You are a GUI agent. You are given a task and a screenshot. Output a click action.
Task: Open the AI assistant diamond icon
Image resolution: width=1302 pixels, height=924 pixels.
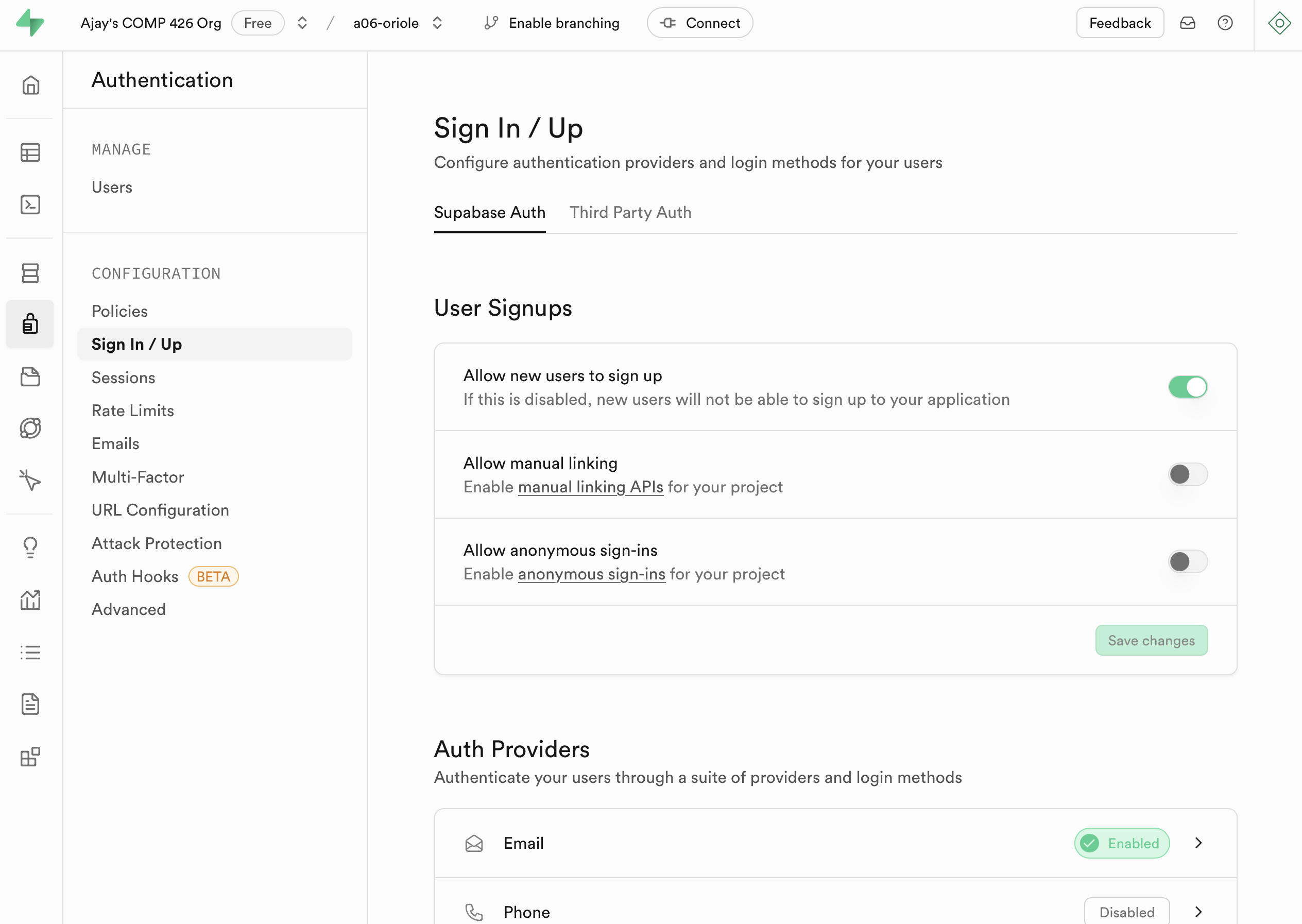[1279, 23]
